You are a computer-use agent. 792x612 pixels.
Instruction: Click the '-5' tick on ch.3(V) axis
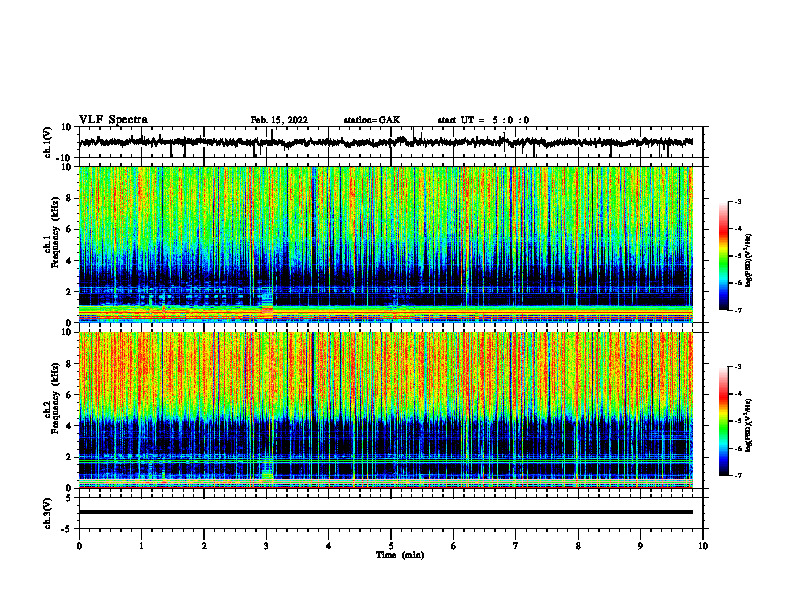(x=68, y=529)
